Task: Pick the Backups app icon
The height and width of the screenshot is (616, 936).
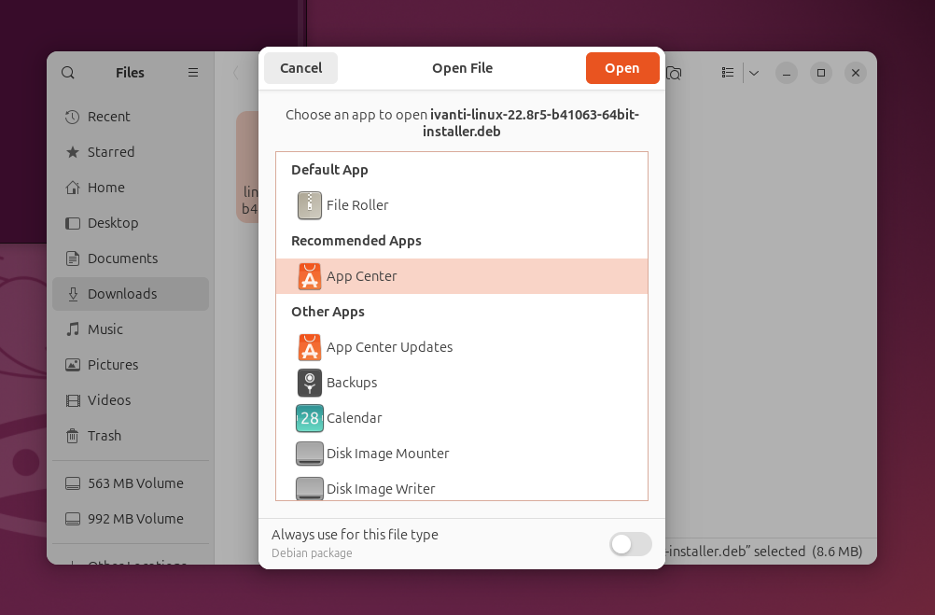Action: [309, 382]
